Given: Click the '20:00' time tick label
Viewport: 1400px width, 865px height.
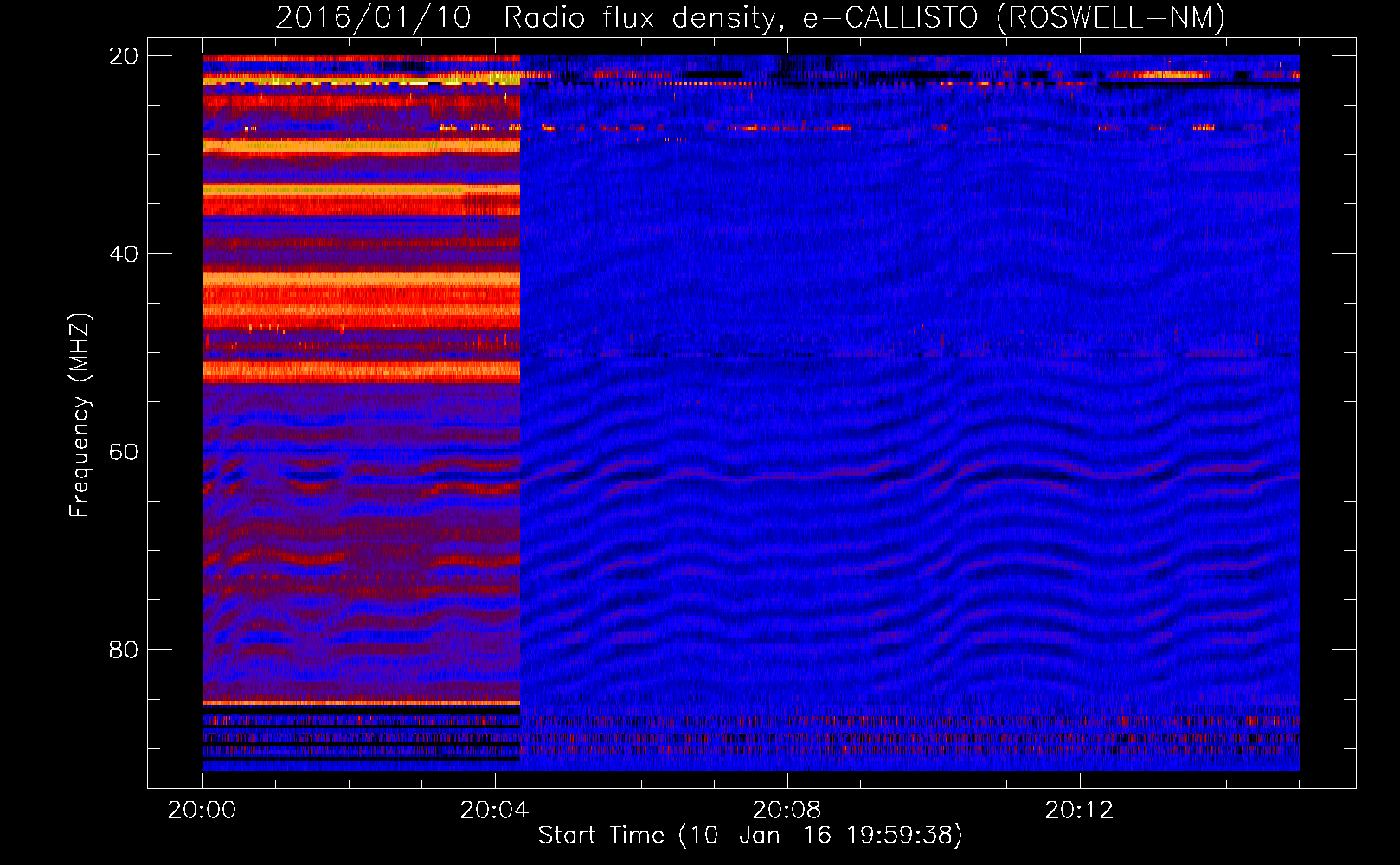Looking at the screenshot, I should (x=202, y=811).
